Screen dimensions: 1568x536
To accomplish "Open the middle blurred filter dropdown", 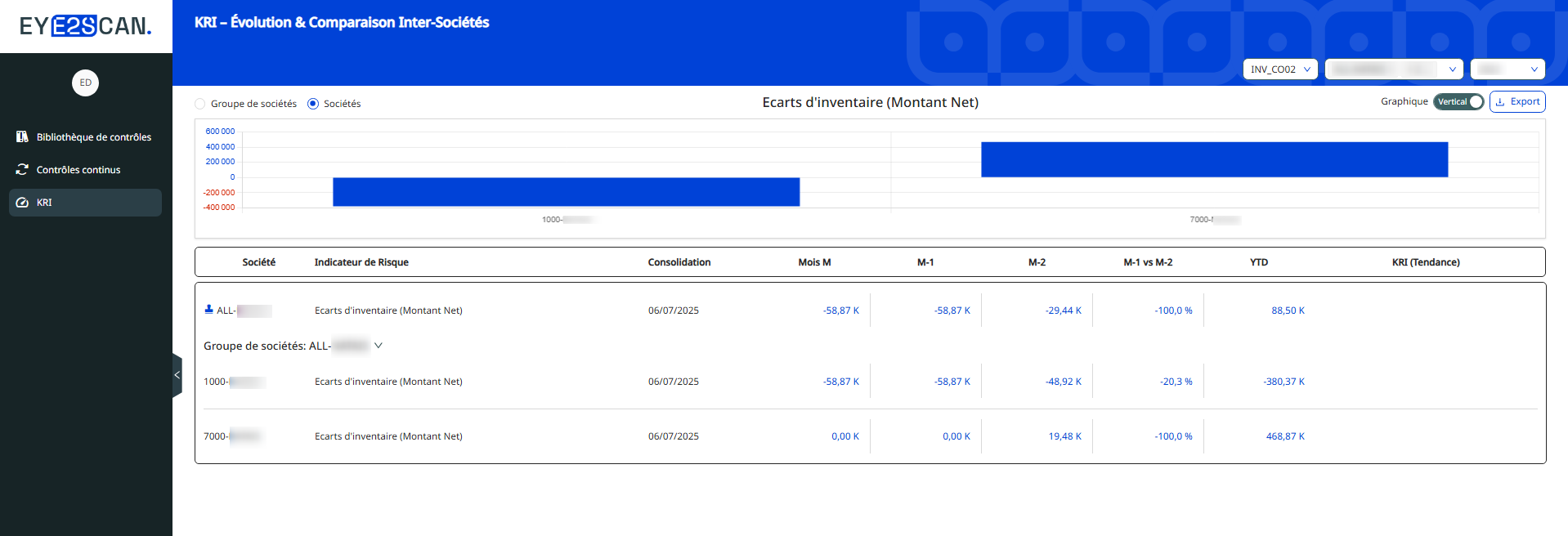I will (x=1393, y=69).
